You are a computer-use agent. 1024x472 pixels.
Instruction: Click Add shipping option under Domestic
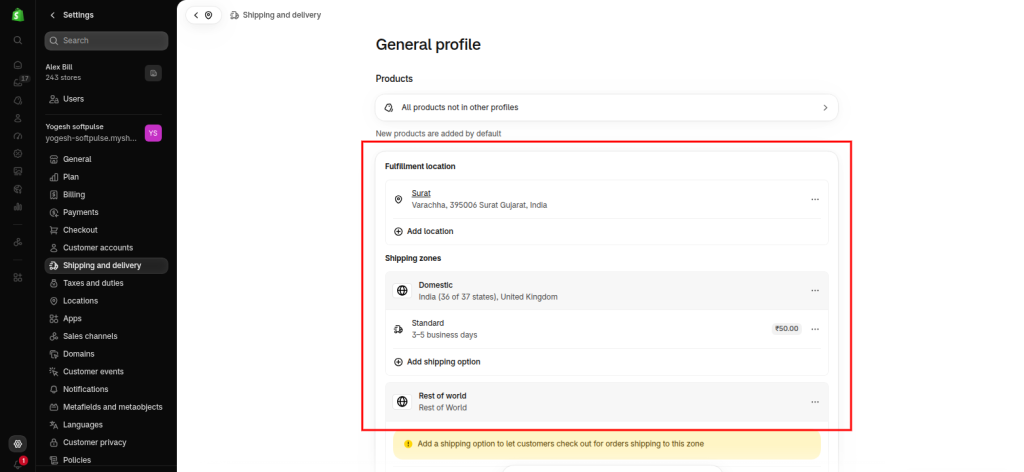(x=437, y=362)
